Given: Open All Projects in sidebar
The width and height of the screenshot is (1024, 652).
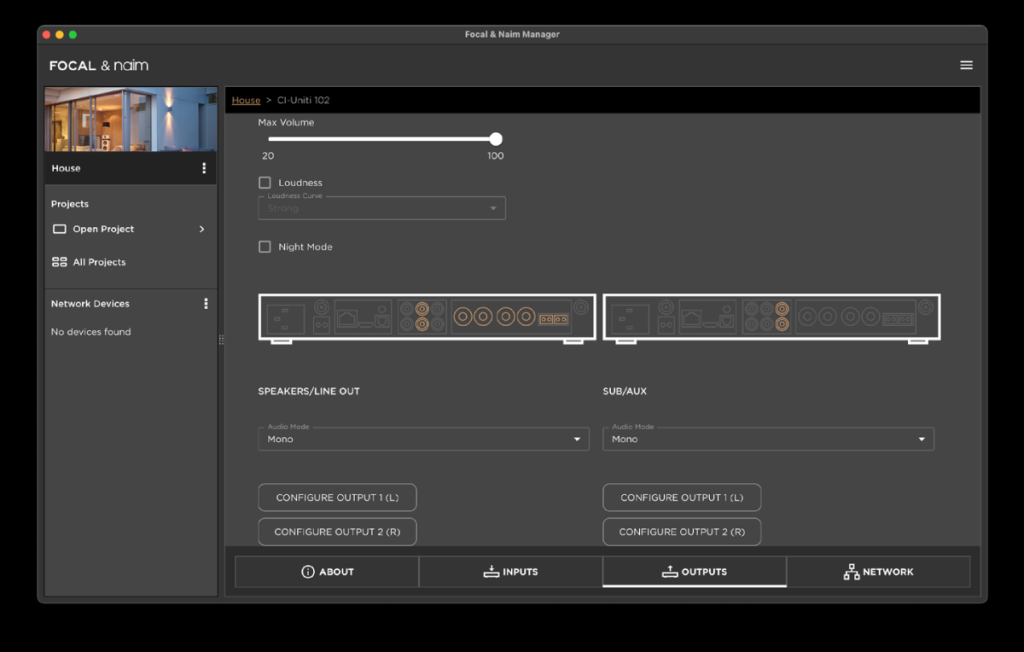Looking at the screenshot, I should tap(99, 262).
